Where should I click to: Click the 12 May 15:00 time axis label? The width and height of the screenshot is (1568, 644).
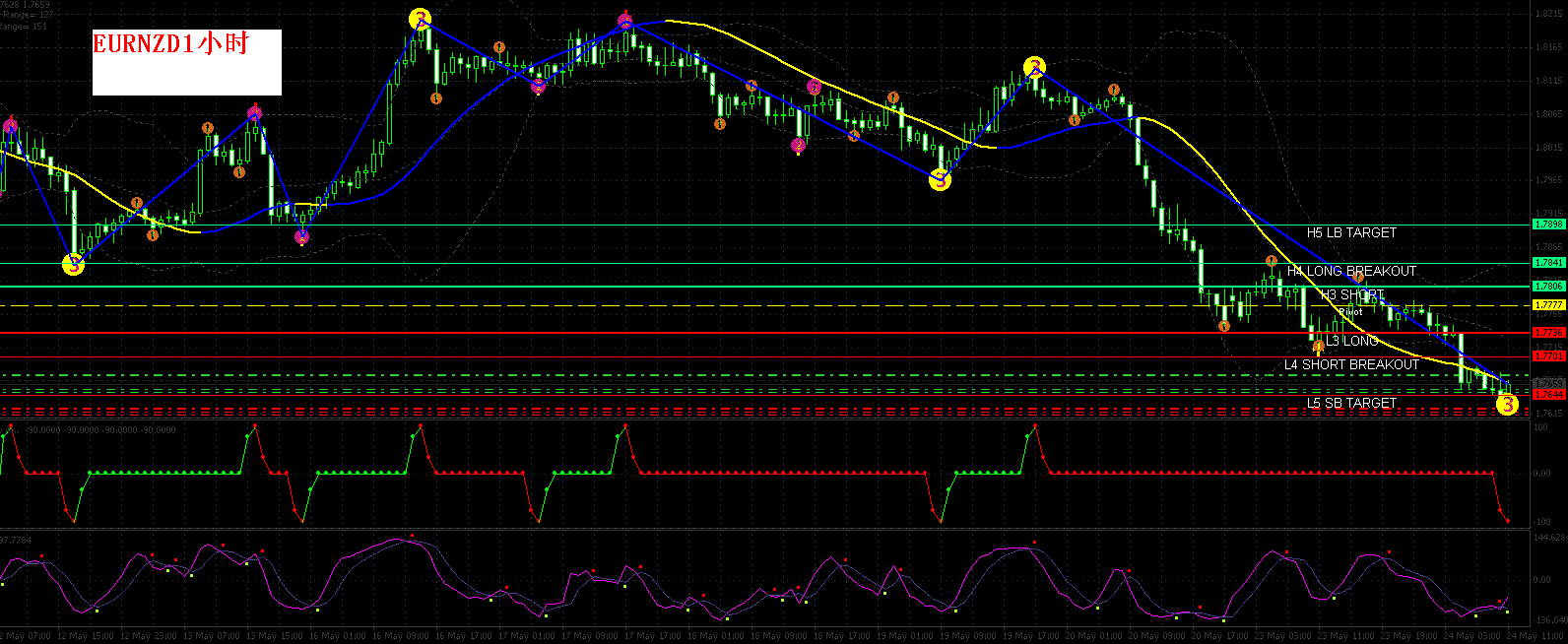point(86,635)
